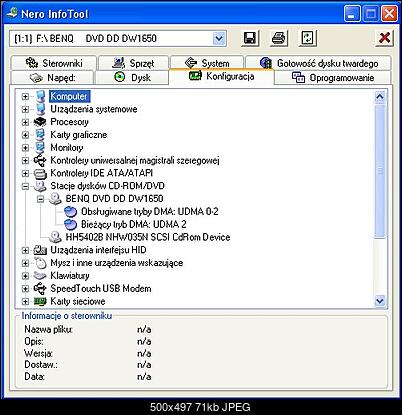Select the BENQ DVD DD DW1650 drive icon
This screenshot has height=415, width=402.
point(55,199)
